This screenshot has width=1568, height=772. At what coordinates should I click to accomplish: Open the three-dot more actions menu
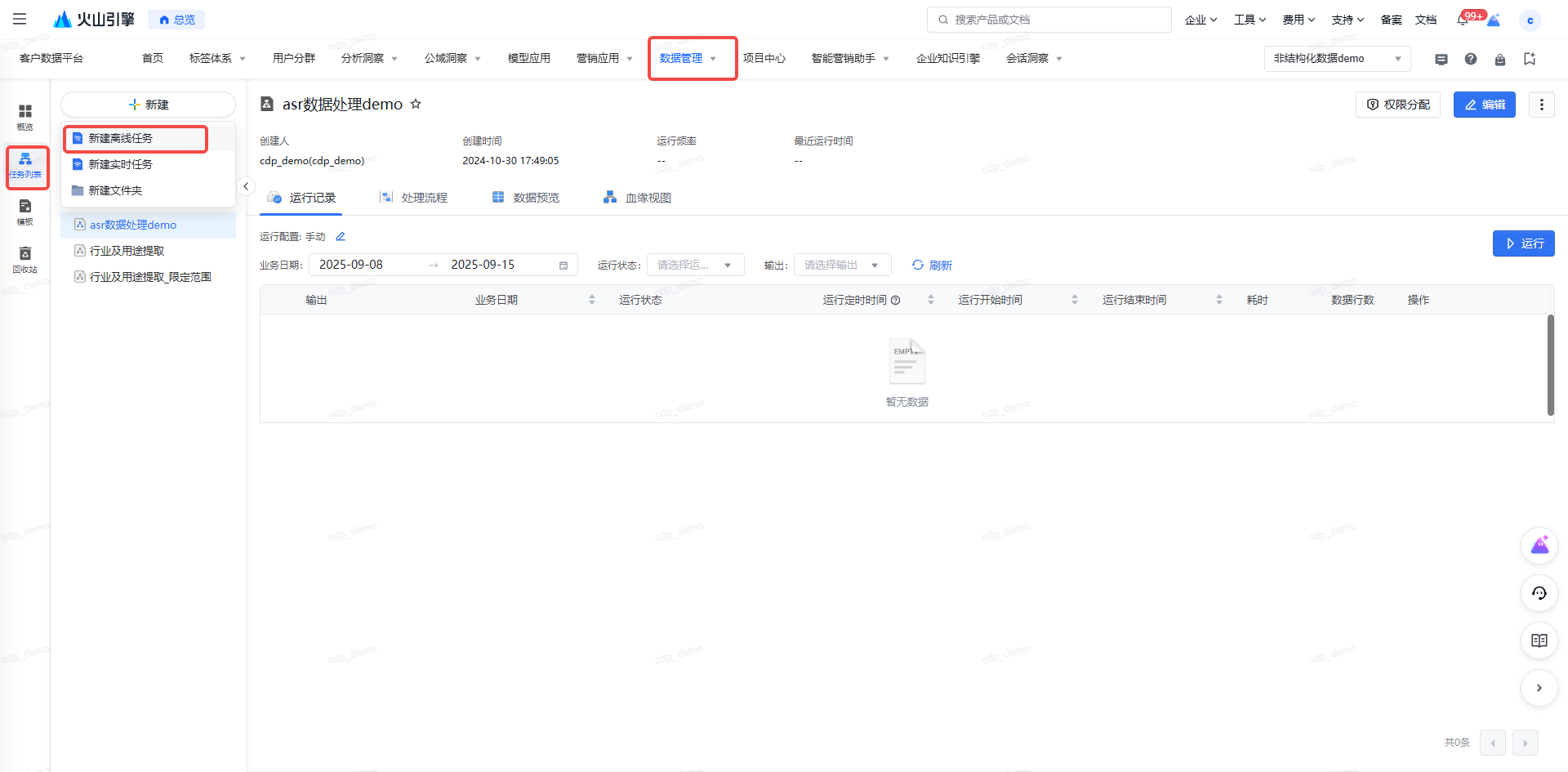(1542, 105)
